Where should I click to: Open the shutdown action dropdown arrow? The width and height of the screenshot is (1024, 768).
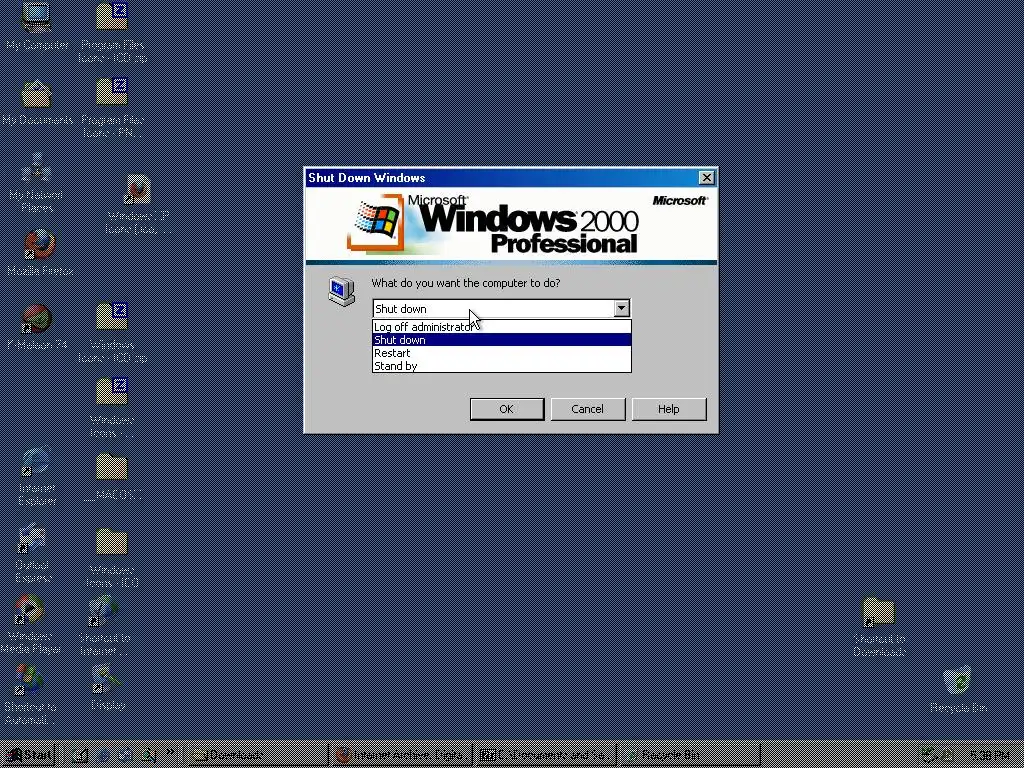[621, 308]
